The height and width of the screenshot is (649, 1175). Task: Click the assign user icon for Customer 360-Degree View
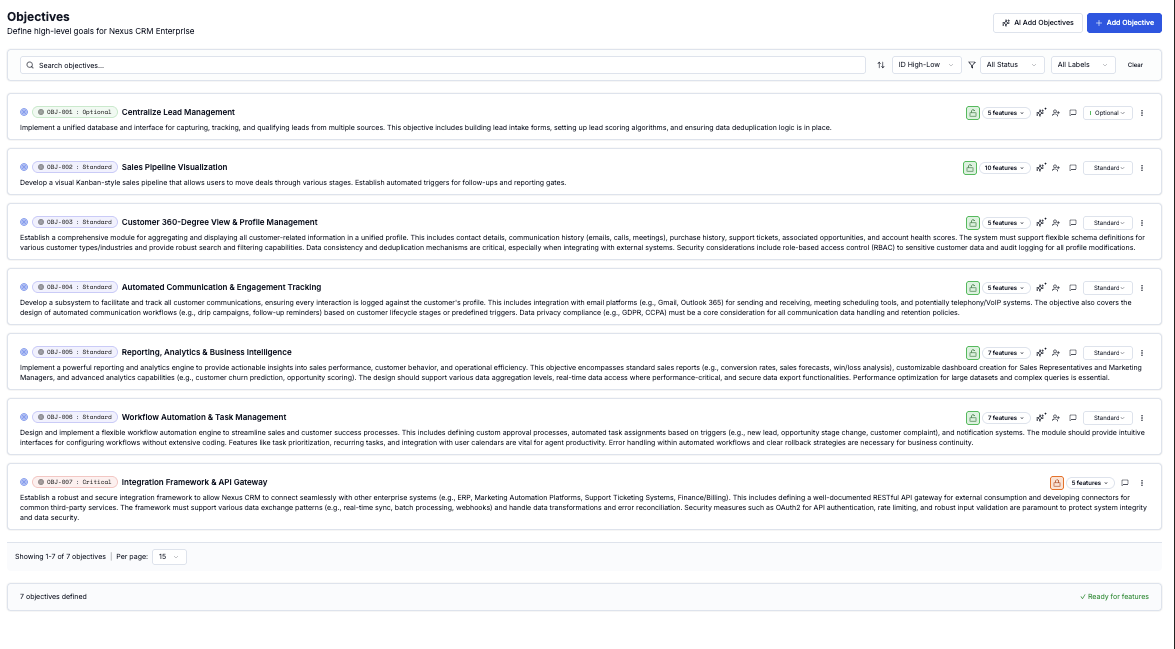pyautogui.click(x=1056, y=223)
